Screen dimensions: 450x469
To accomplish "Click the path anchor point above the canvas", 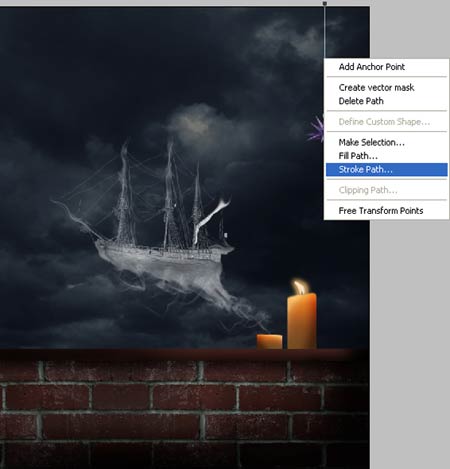I will (325, 3).
